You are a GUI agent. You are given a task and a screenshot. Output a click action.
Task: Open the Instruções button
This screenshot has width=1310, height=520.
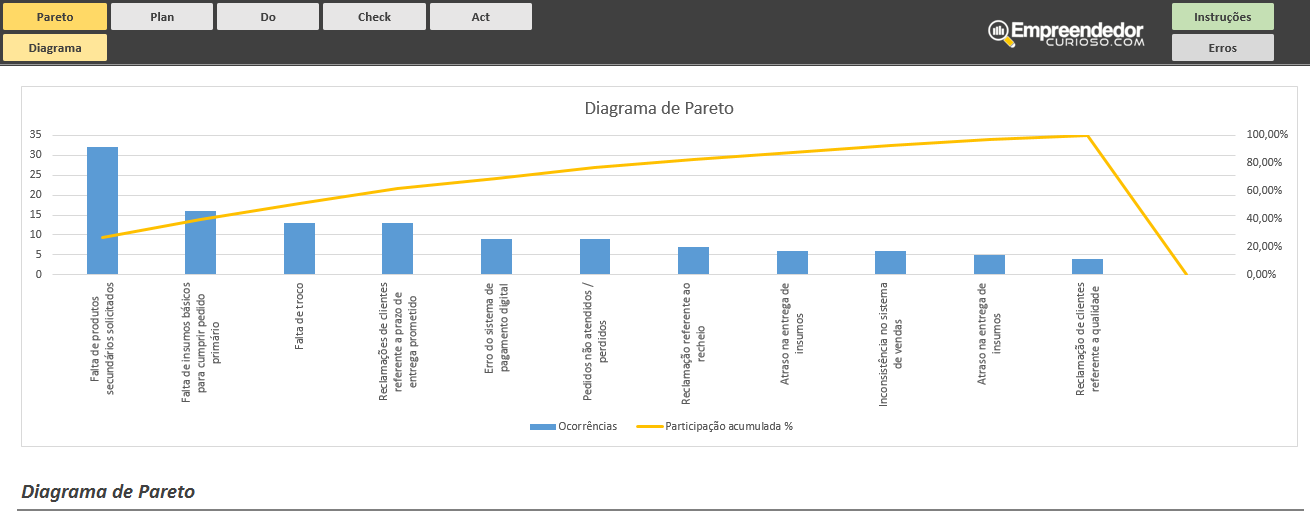[x=1222, y=17]
